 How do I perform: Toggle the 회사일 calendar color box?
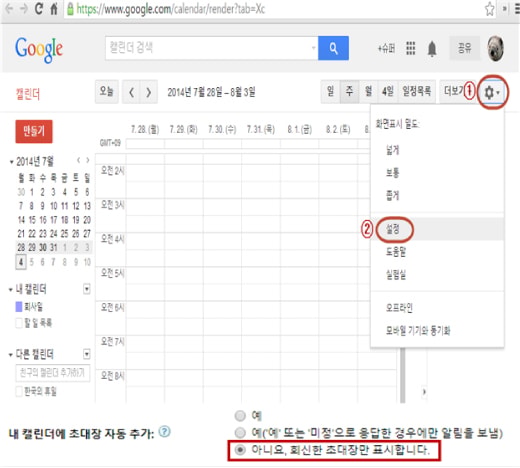(x=19, y=307)
